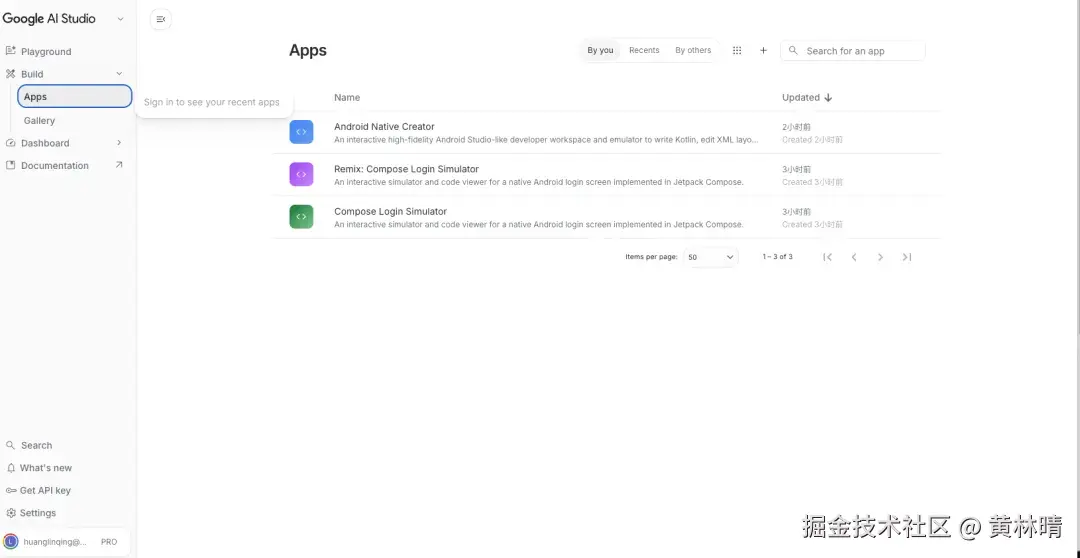1080x558 pixels.
Task: Click the Updated sort arrow
Action: click(x=828, y=98)
